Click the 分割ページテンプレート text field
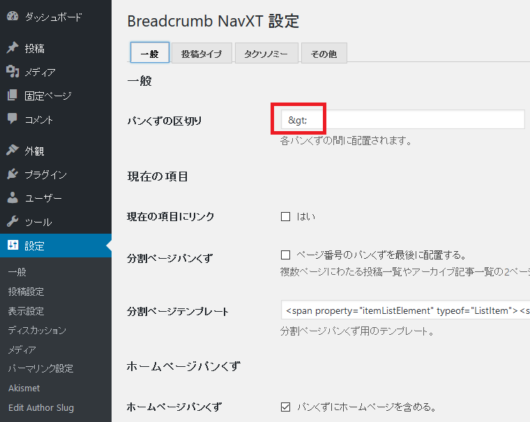Screen dimensions: 530x422 [405, 310]
